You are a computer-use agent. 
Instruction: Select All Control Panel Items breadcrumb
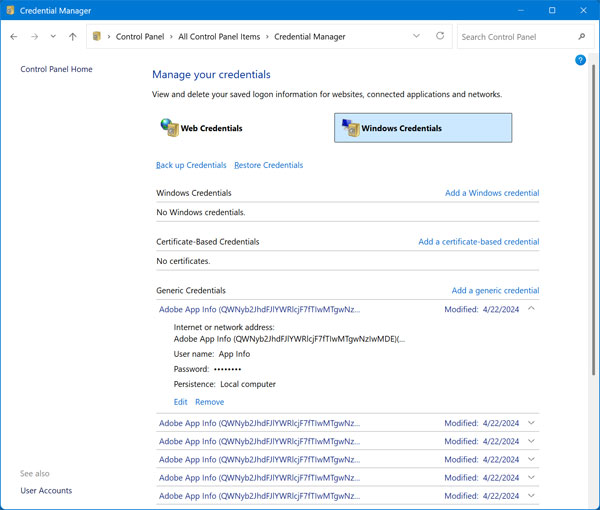[x=219, y=37]
